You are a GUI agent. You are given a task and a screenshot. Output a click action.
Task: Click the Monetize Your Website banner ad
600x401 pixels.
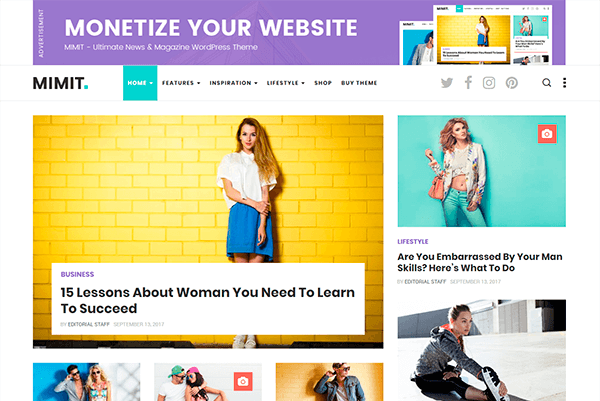point(299,33)
